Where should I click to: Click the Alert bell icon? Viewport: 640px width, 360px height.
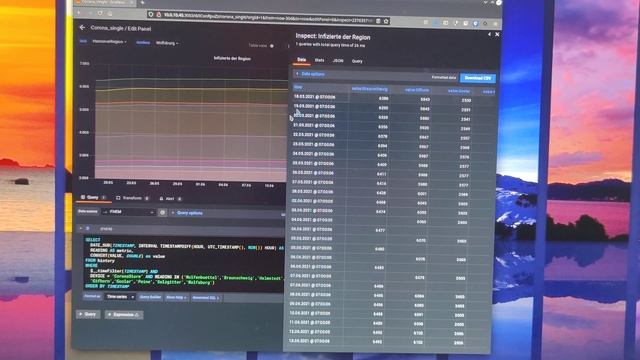coord(161,199)
